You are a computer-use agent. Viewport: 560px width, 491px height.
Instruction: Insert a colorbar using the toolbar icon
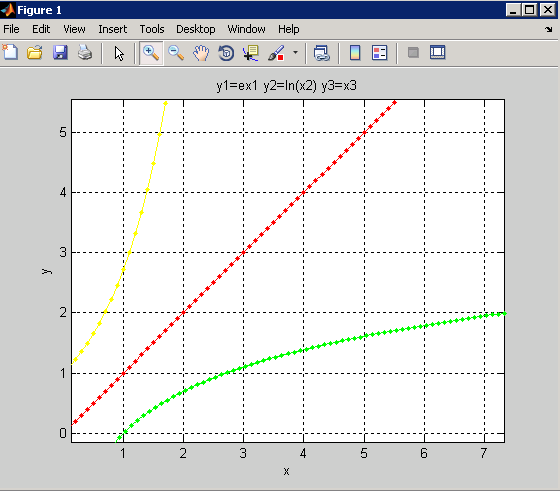355,53
